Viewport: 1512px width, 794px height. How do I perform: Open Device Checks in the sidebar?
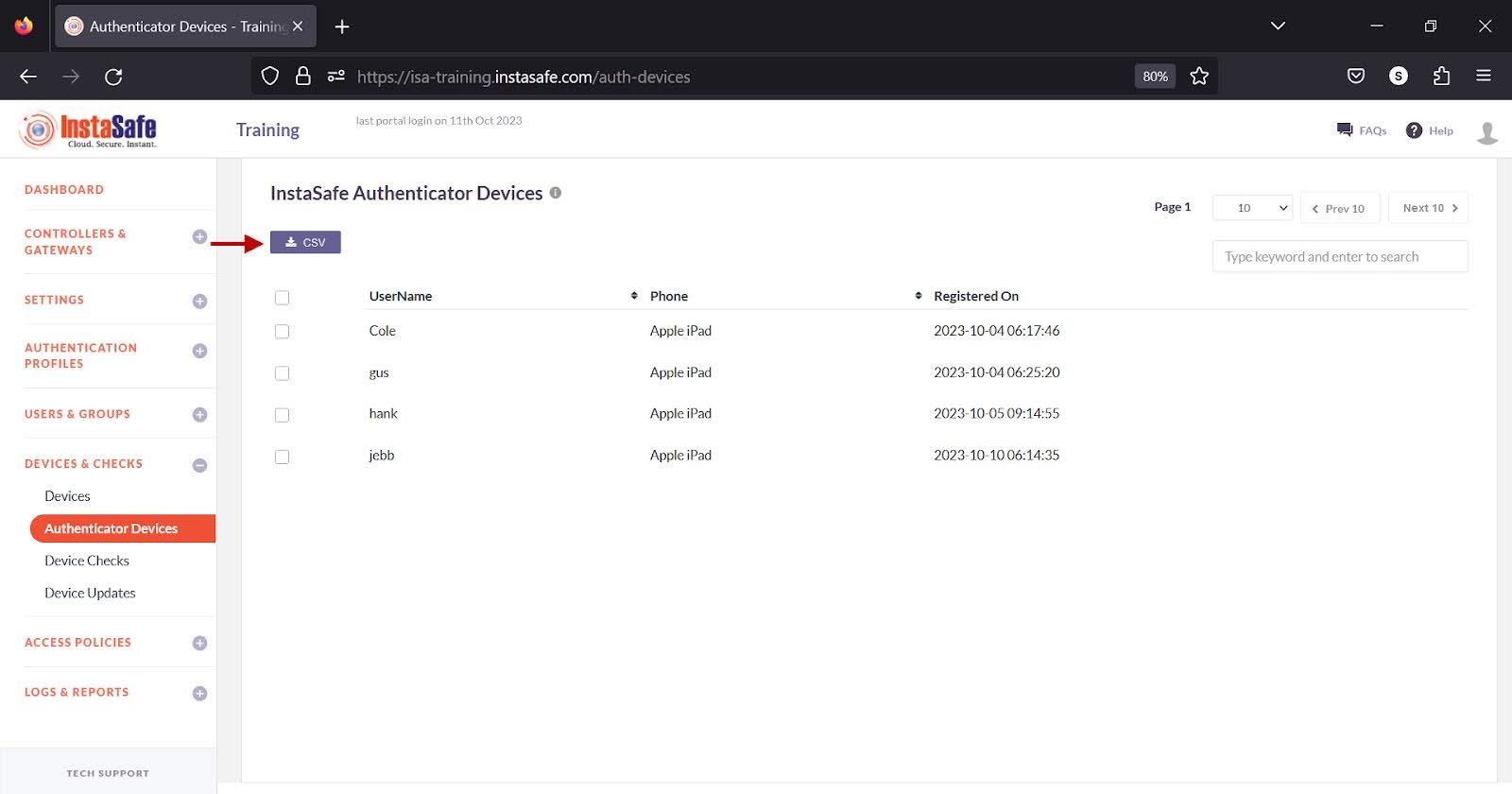pos(87,561)
